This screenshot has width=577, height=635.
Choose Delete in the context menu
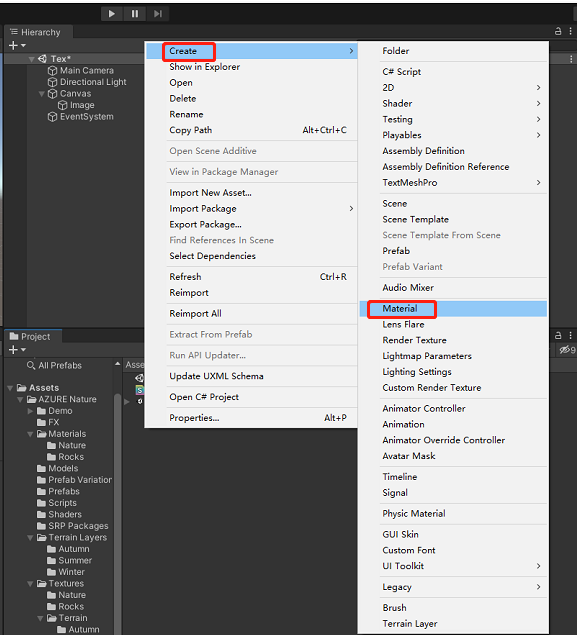coord(251,98)
